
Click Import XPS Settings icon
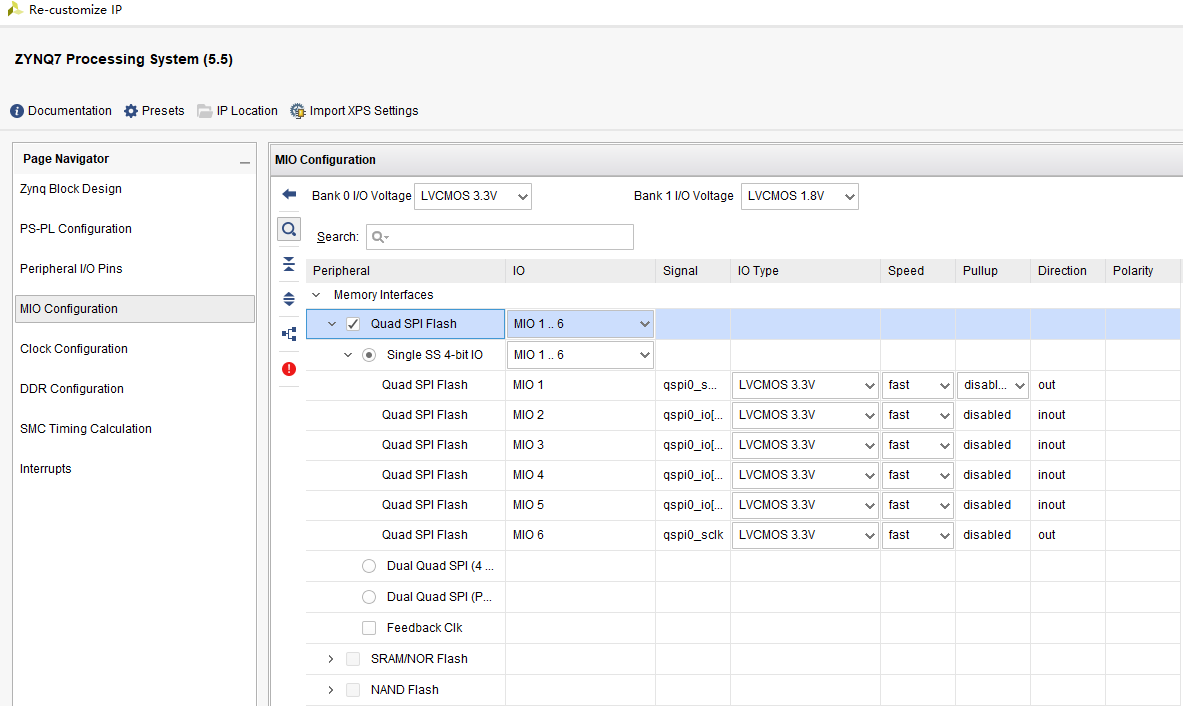pyautogui.click(x=298, y=111)
